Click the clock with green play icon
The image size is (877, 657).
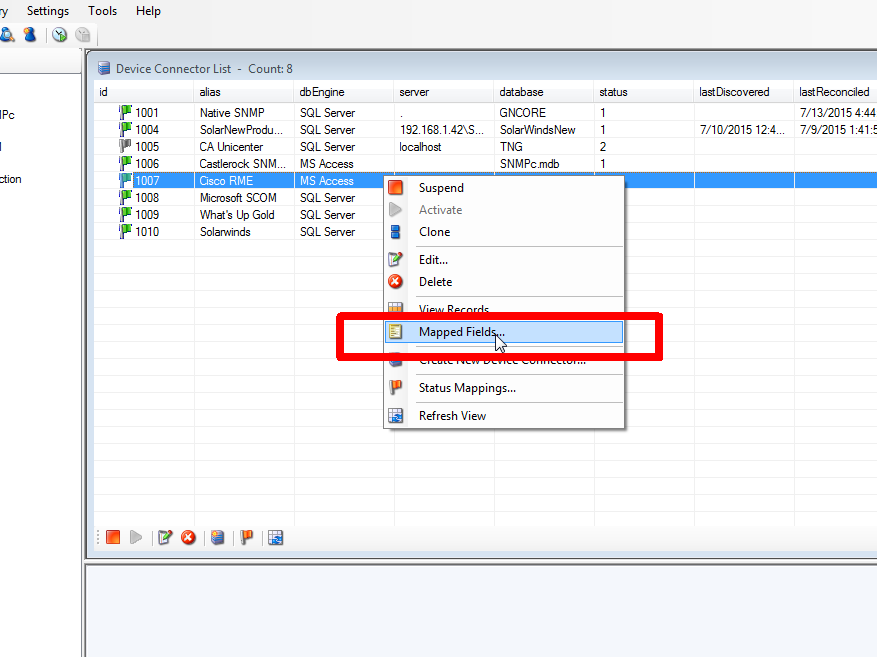(60, 35)
